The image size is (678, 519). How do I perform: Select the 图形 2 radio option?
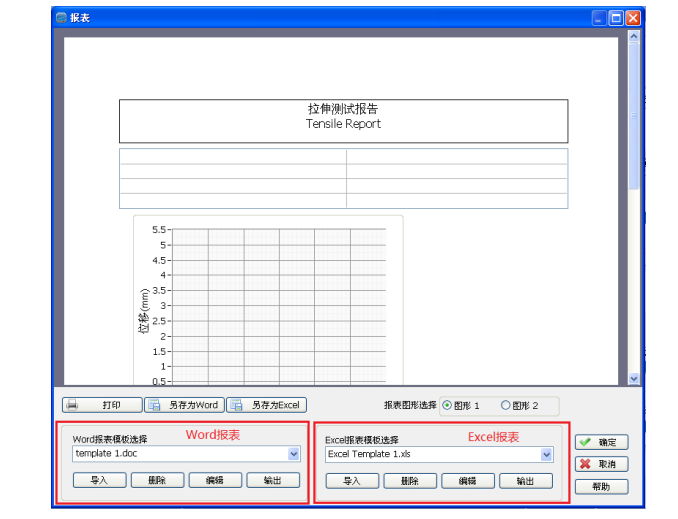(505, 405)
